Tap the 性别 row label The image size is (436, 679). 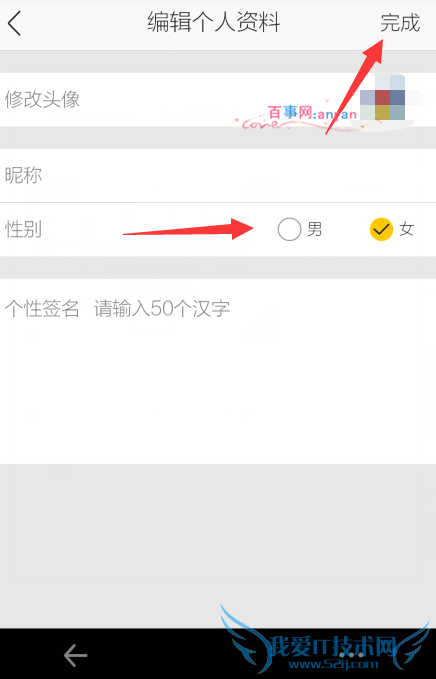pos(23,229)
